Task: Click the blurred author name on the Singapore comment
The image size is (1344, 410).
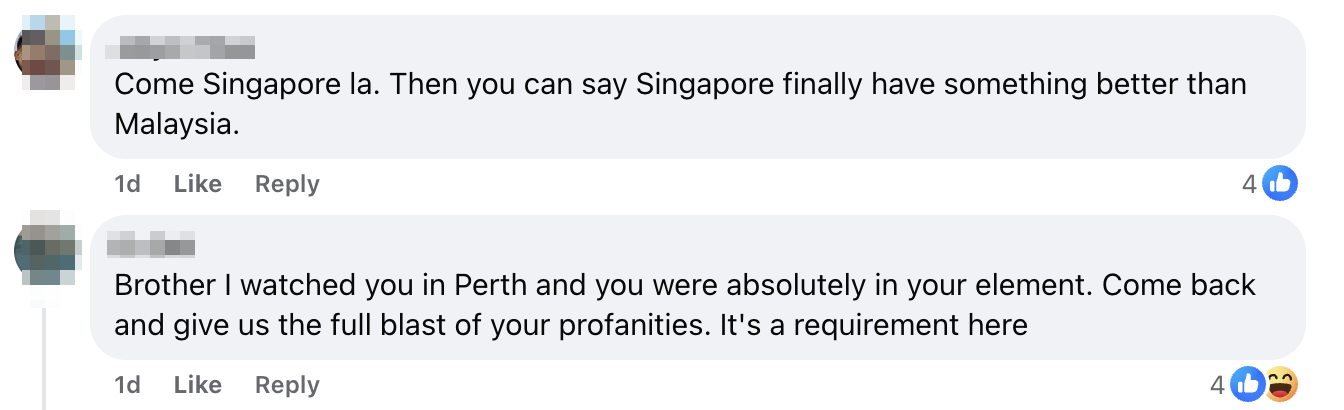Action: point(185,46)
